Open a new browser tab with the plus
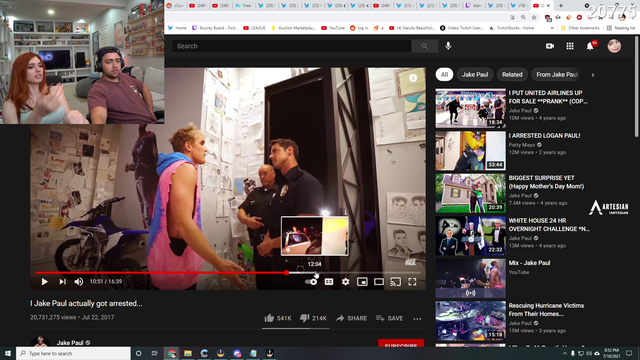 (x=561, y=5)
